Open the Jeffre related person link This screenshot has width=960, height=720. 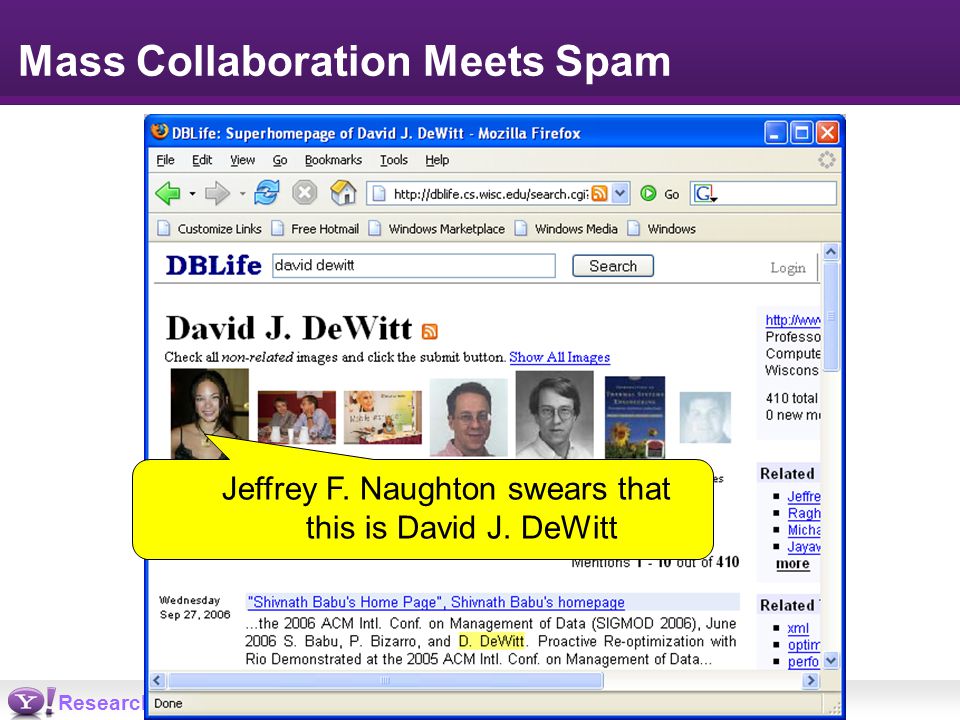pyautogui.click(x=804, y=496)
